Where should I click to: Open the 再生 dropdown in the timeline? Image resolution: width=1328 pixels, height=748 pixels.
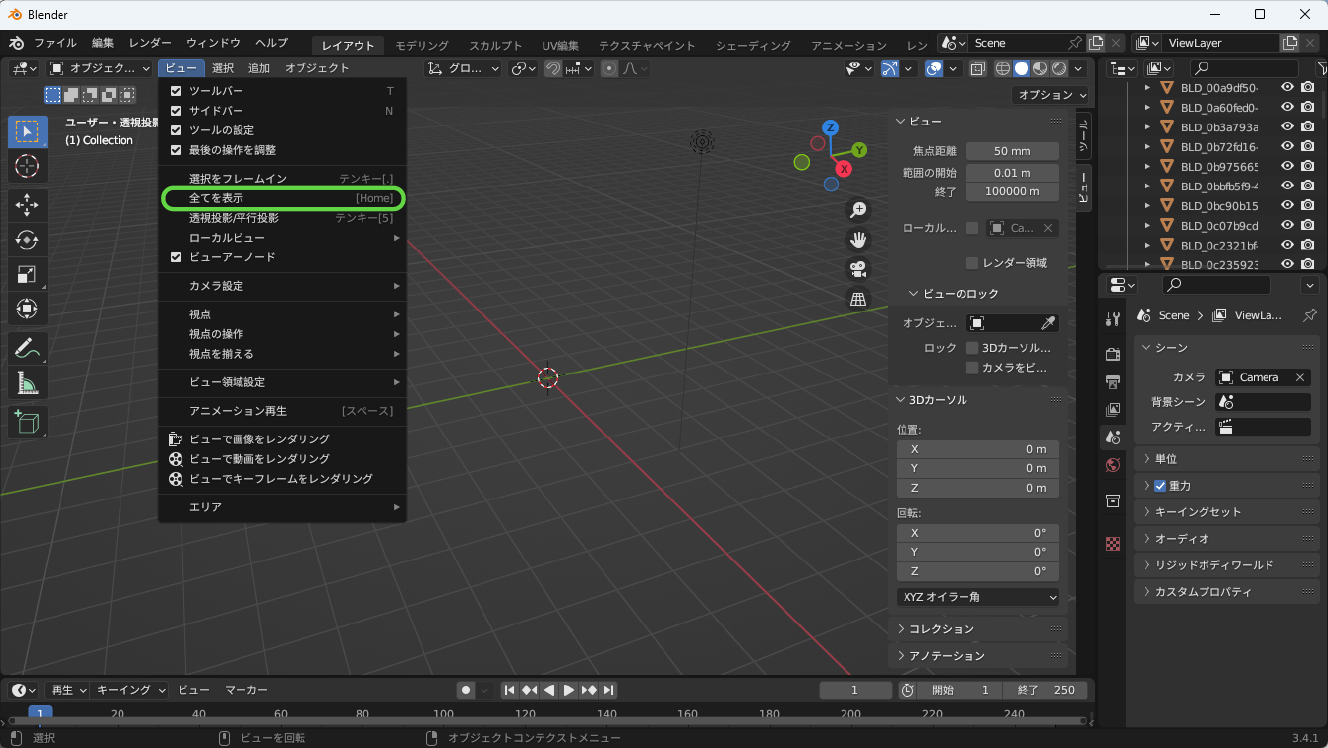coord(68,690)
